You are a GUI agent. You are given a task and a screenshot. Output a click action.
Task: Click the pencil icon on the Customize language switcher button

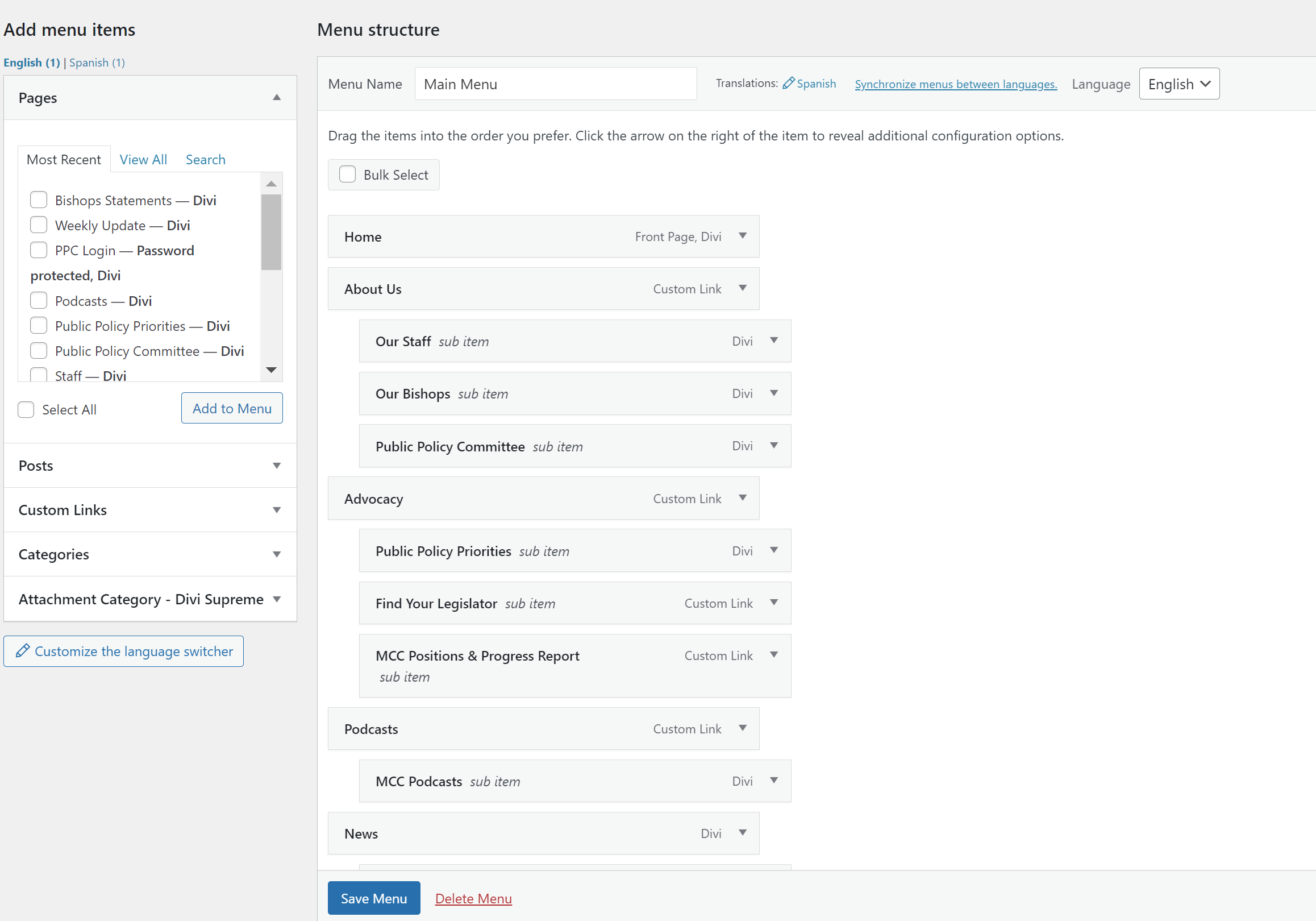[22, 651]
